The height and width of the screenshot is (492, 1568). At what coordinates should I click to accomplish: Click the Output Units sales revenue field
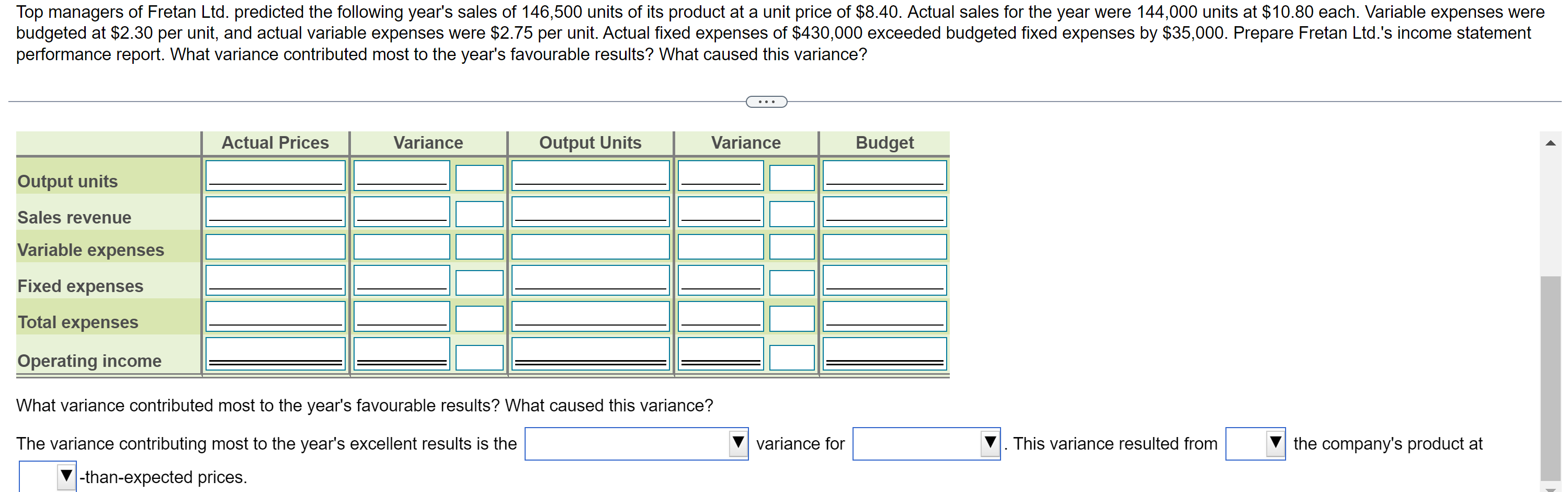coord(590,213)
